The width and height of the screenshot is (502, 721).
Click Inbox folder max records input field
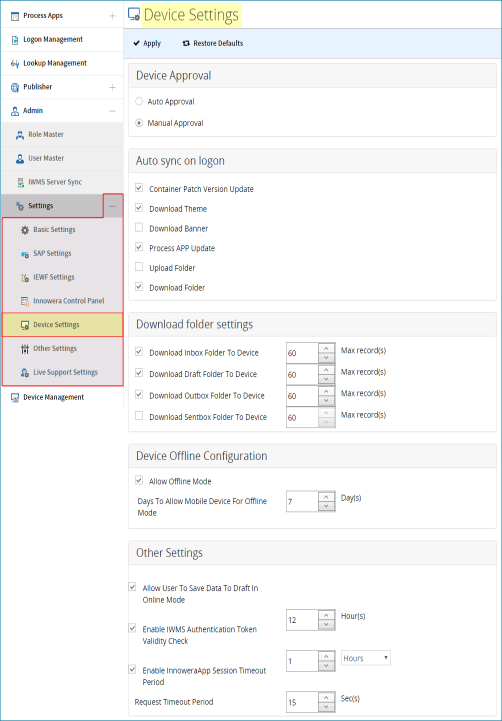(302, 353)
